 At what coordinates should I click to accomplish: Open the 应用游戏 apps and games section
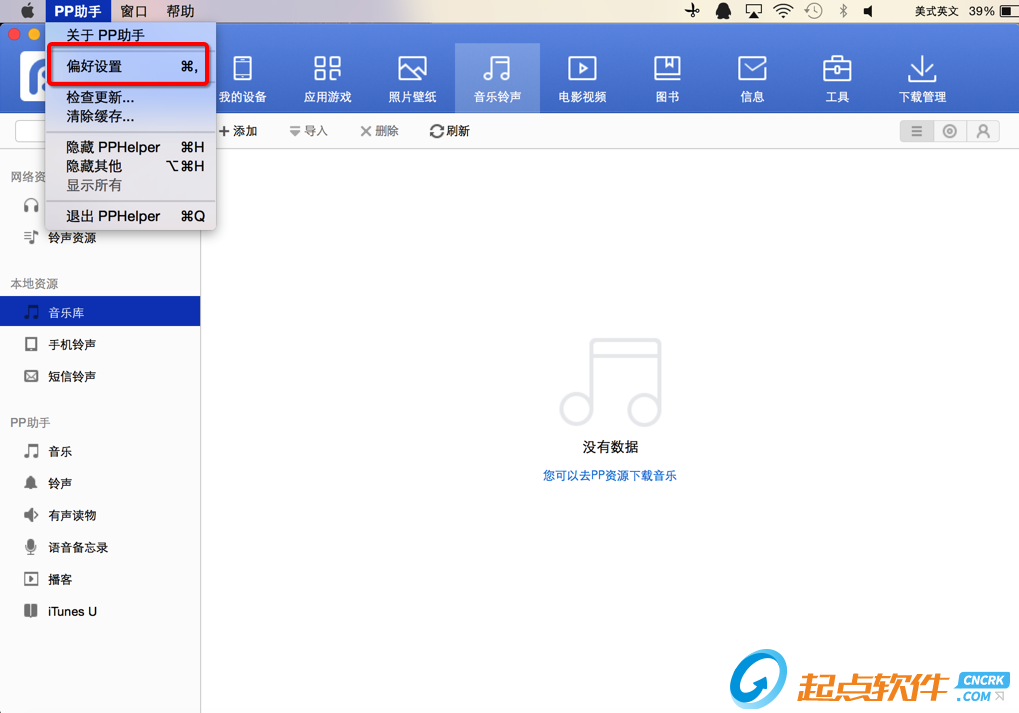[x=328, y=79]
